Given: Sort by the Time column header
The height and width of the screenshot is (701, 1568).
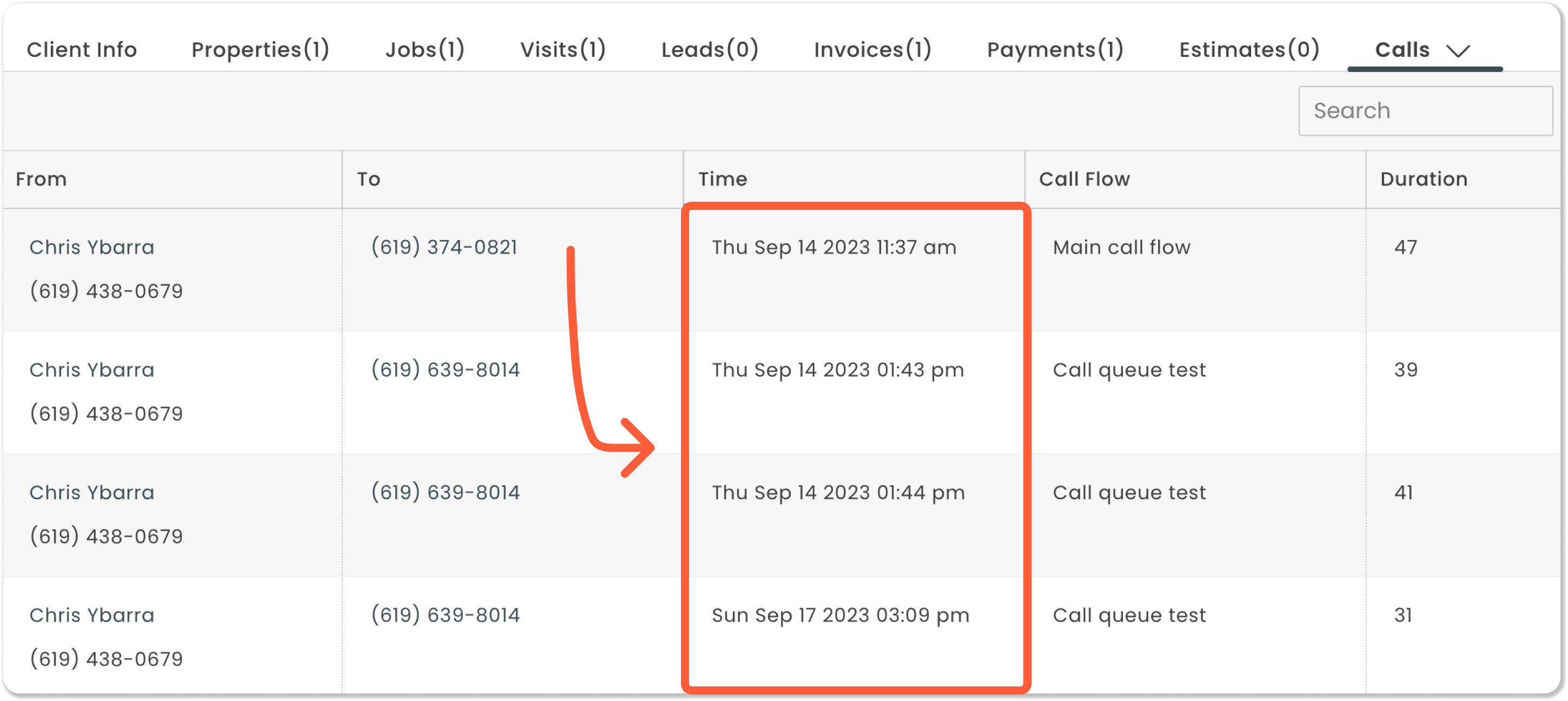Looking at the screenshot, I should (x=723, y=180).
